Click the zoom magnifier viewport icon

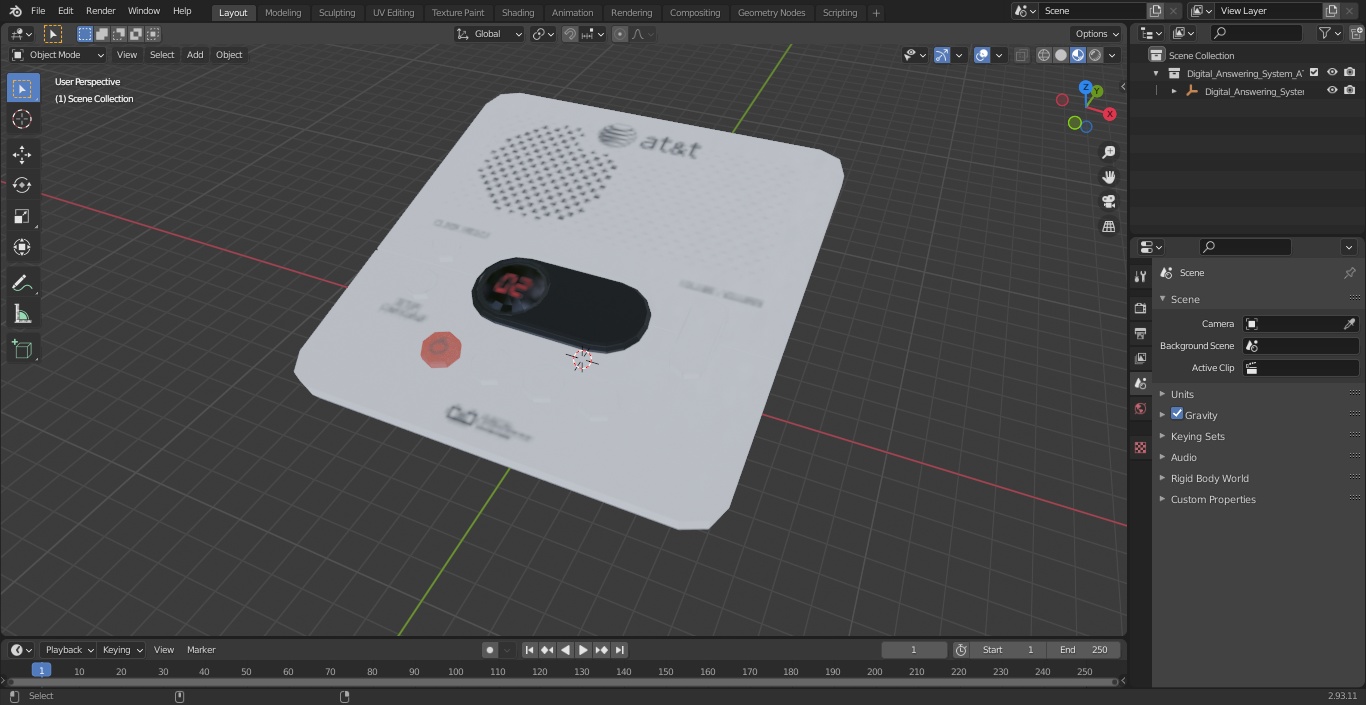pos(1108,152)
